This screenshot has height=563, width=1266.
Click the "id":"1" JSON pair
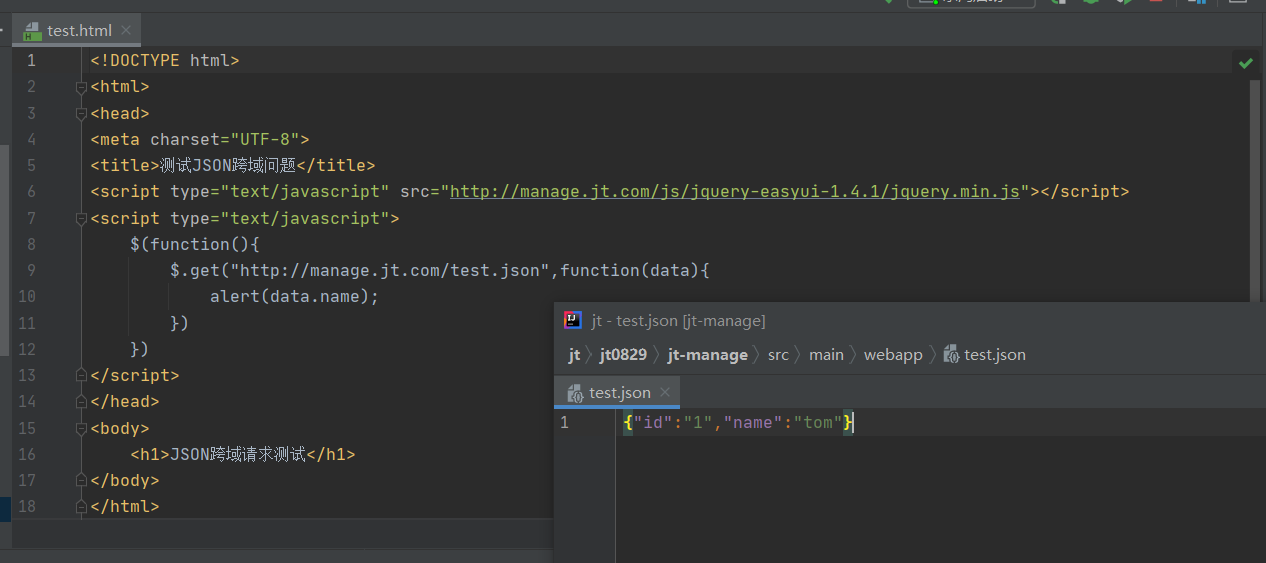[x=672, y=423]
